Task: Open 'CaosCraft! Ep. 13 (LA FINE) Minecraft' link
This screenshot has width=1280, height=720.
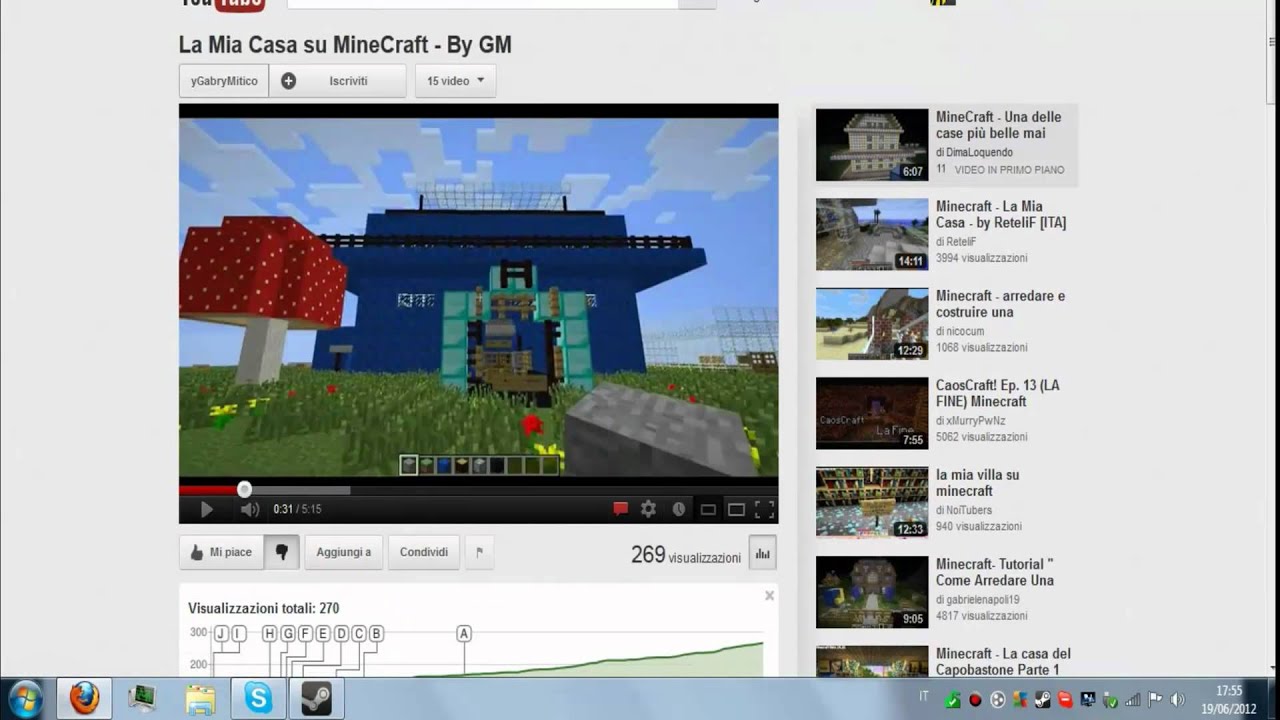Action: [997, 393]
